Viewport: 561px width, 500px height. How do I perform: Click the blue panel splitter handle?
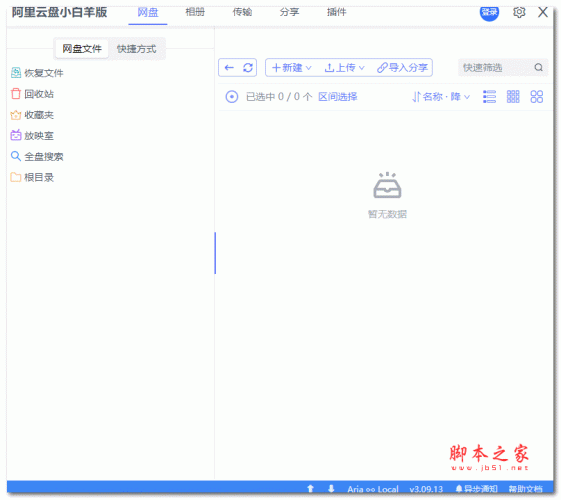215,253
